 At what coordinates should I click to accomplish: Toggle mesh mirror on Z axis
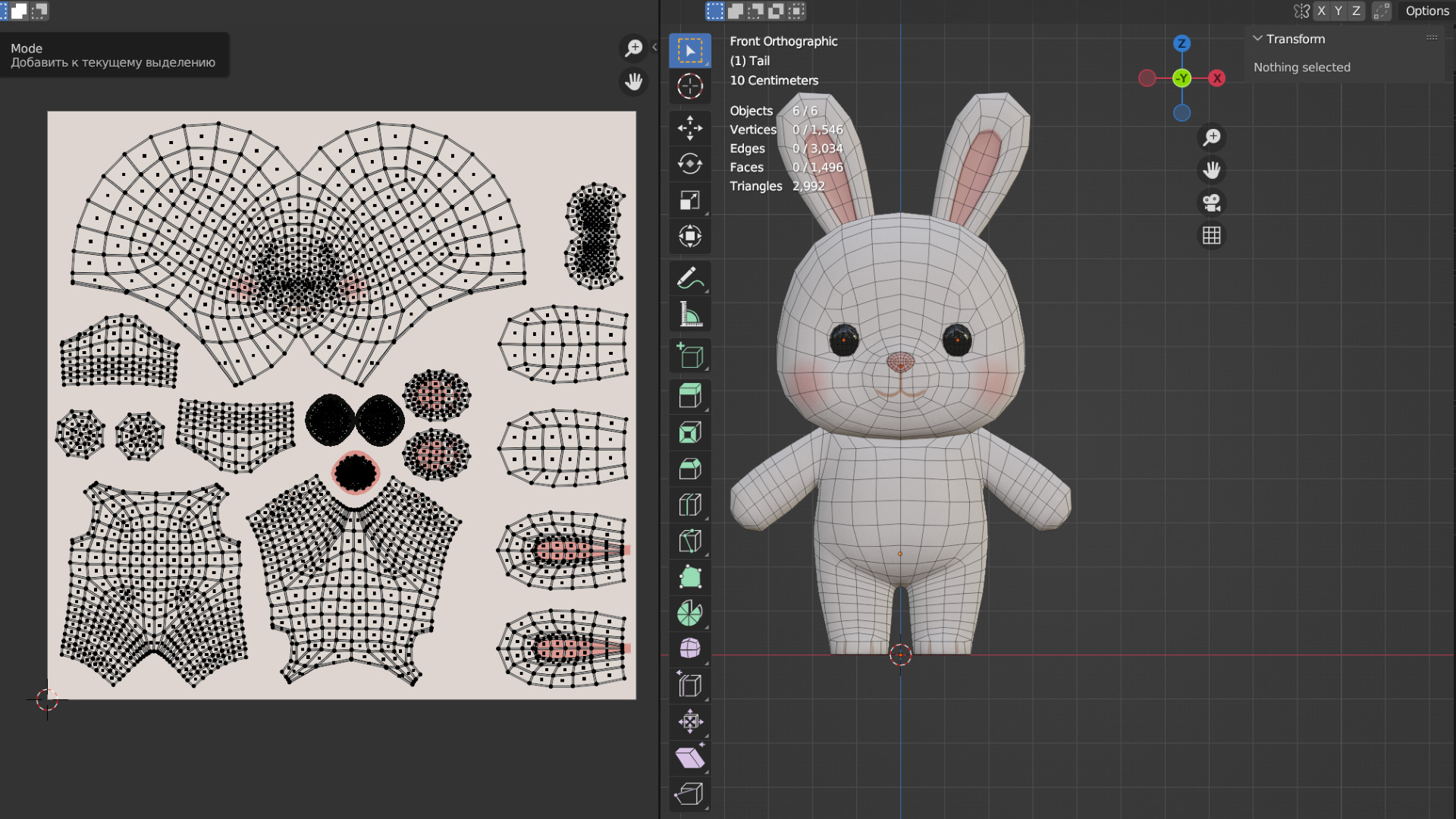pos(1357,11)
